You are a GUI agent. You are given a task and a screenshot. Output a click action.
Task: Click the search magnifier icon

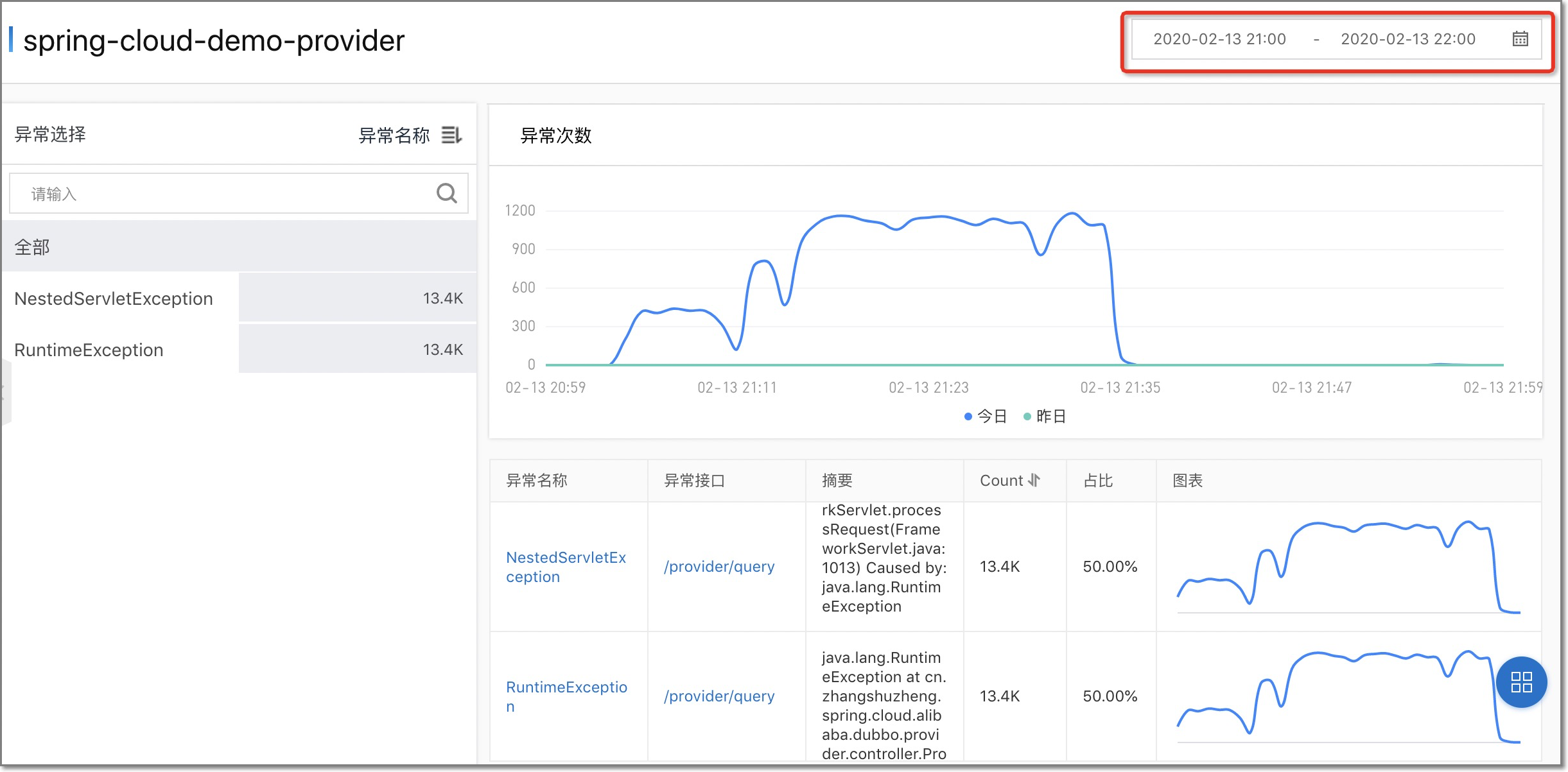tap(447, 193)
